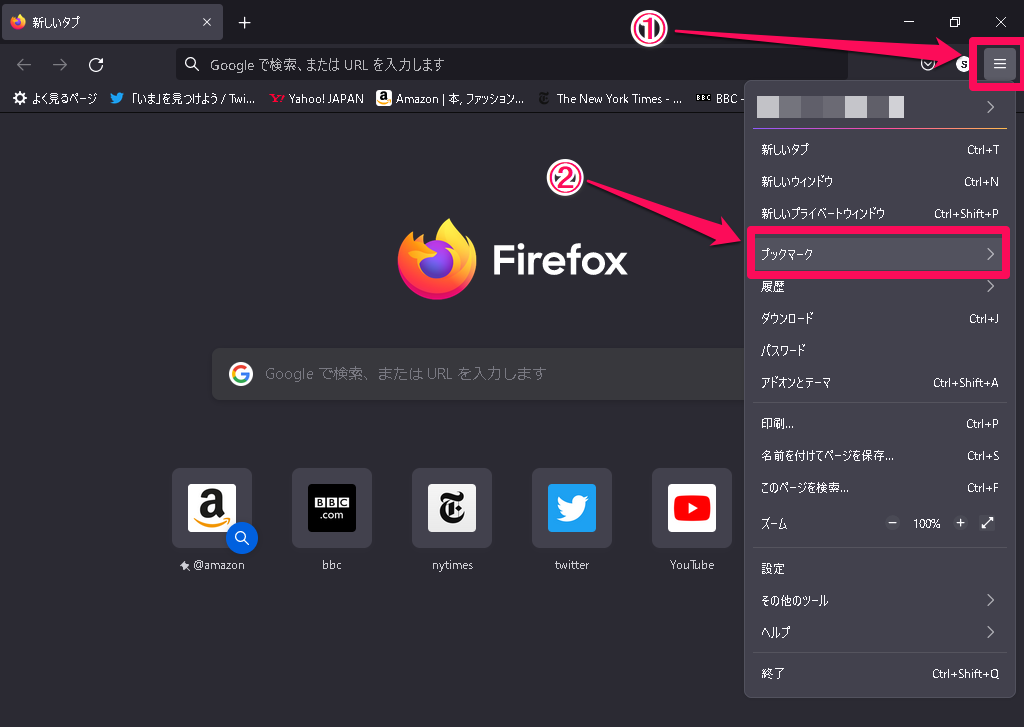This screenshot has height=727, width=1024.
Task: Restore down the Firefox window
Action: coord(955,22)
